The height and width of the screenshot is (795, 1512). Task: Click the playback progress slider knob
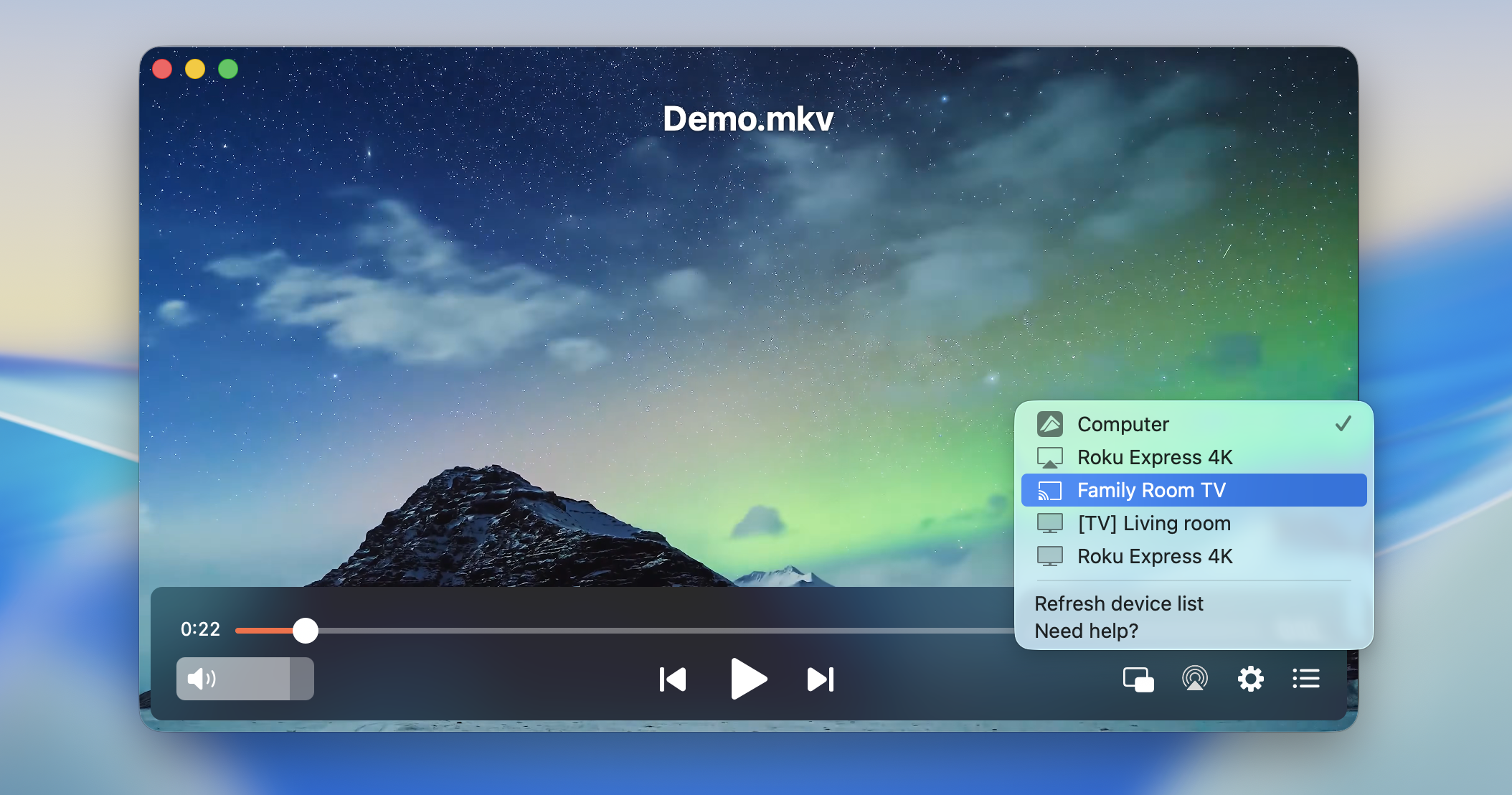(x=306, y=631)
